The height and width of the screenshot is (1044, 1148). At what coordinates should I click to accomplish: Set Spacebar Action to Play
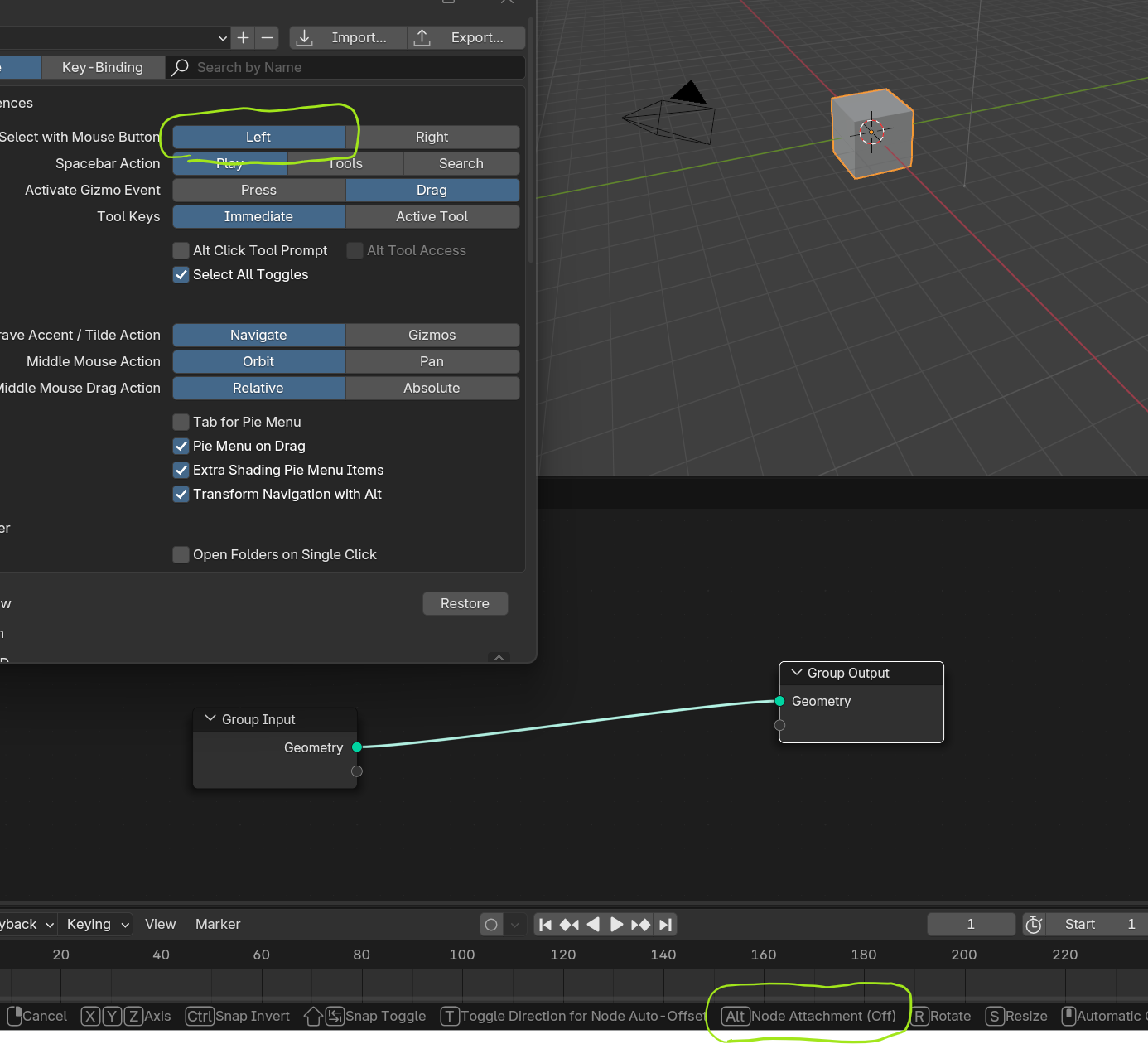[229, 163]
